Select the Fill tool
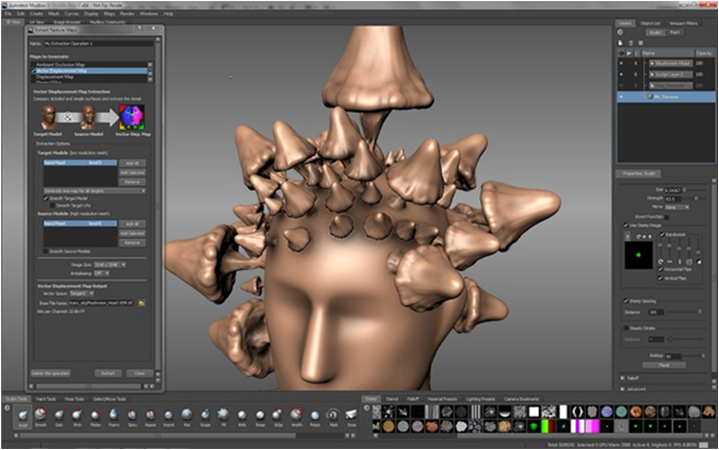719x450 pixels. 224,417
